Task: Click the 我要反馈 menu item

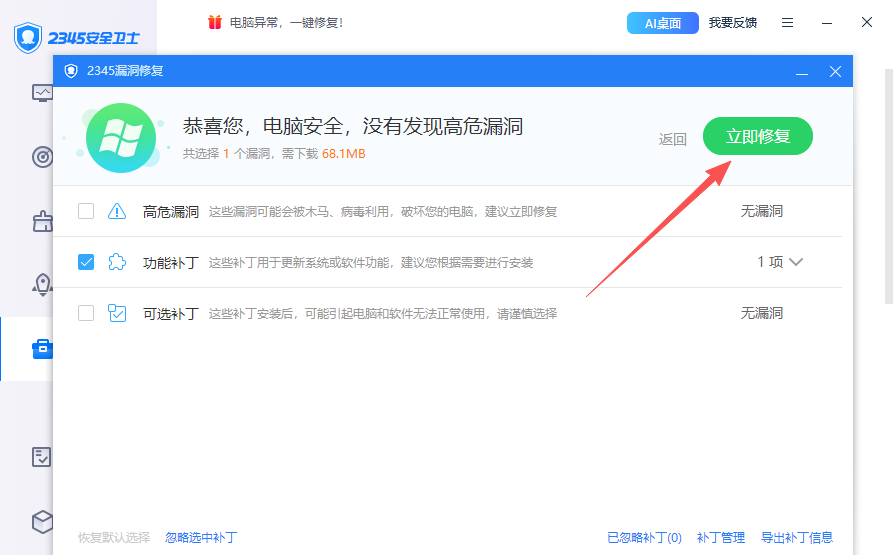Action: pyautogui.click(x=733, y=22)
